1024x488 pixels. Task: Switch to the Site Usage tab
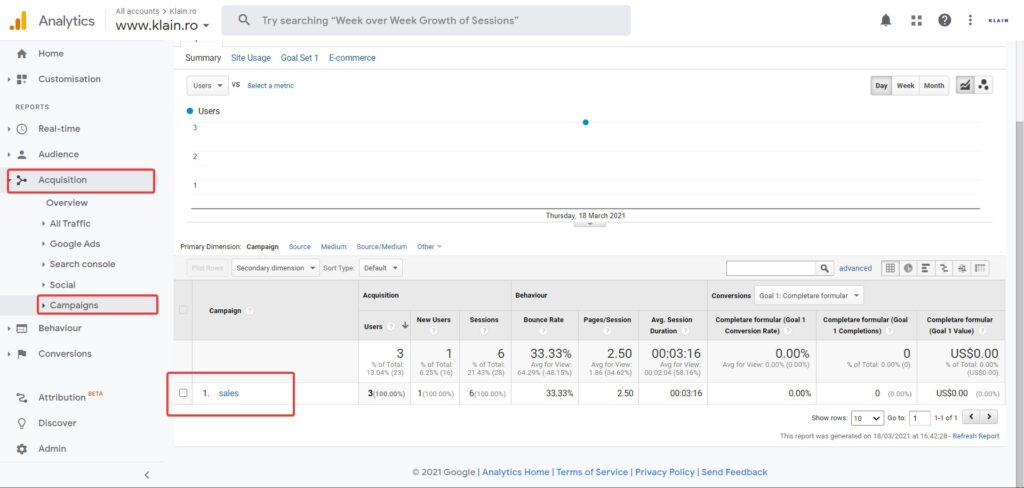click(x=251, y=57)
